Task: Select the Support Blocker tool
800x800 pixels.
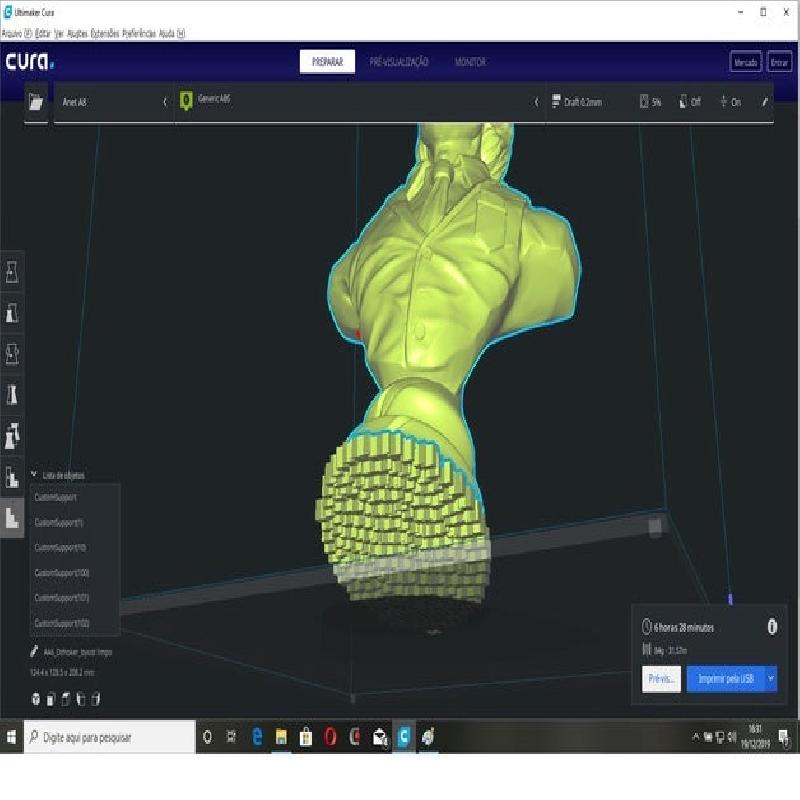Action: click(x=12, y=477)
